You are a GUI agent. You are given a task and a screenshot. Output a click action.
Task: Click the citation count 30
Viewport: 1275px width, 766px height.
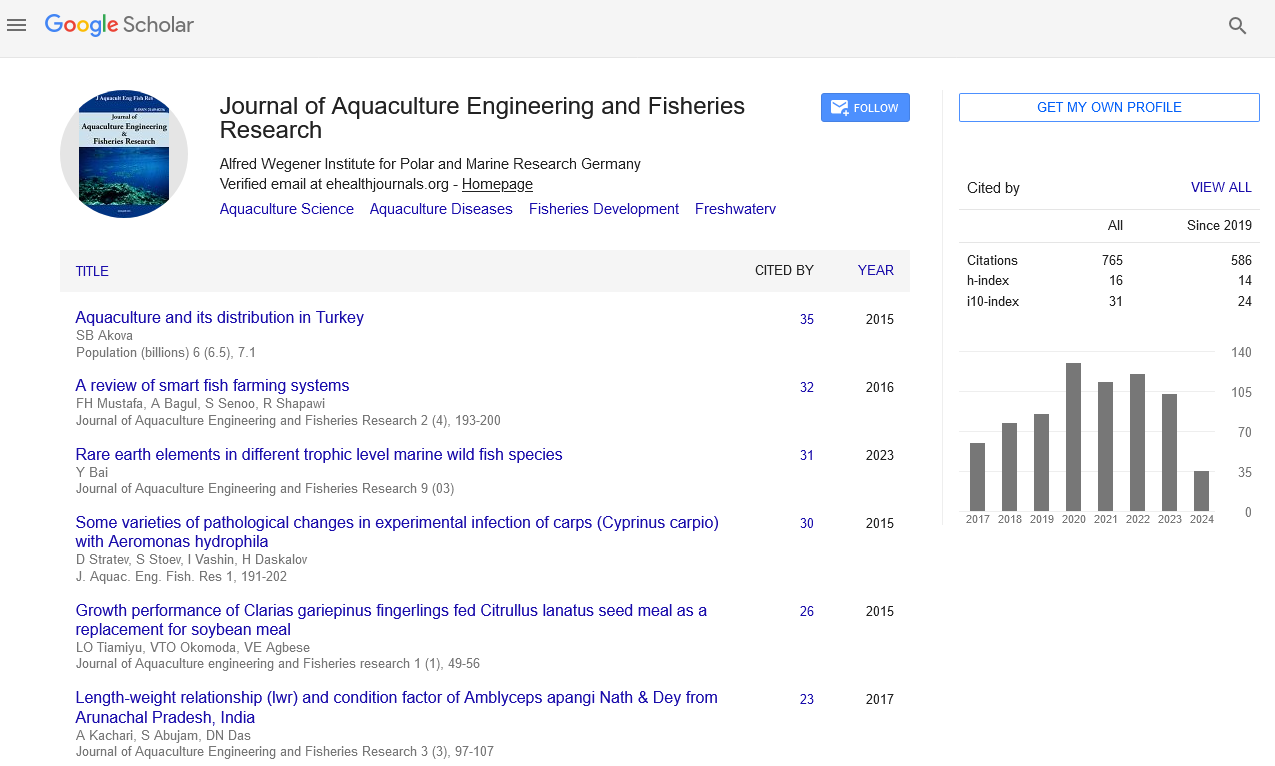click(x=807, y=524)
